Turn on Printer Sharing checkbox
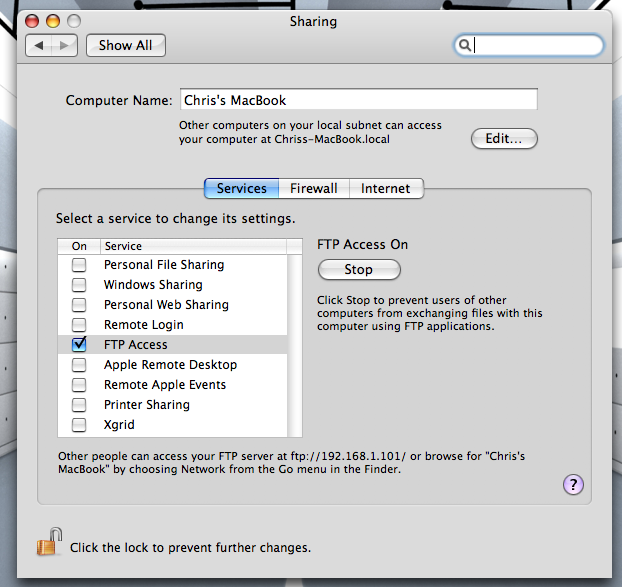Image resolution: width=622 pixels, height=587 pixels. point(79,405)
